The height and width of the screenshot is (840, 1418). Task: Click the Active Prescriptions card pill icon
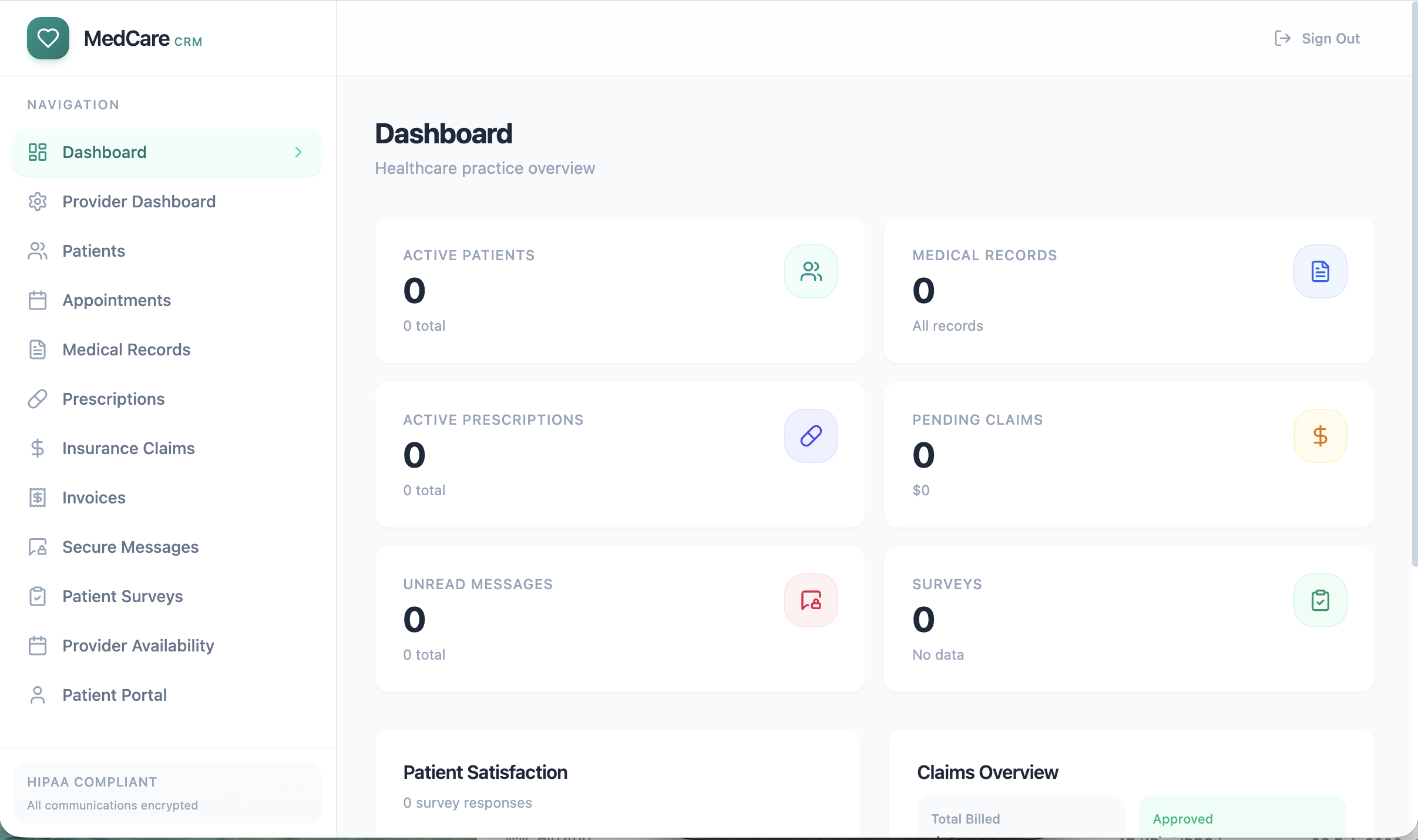811,436
